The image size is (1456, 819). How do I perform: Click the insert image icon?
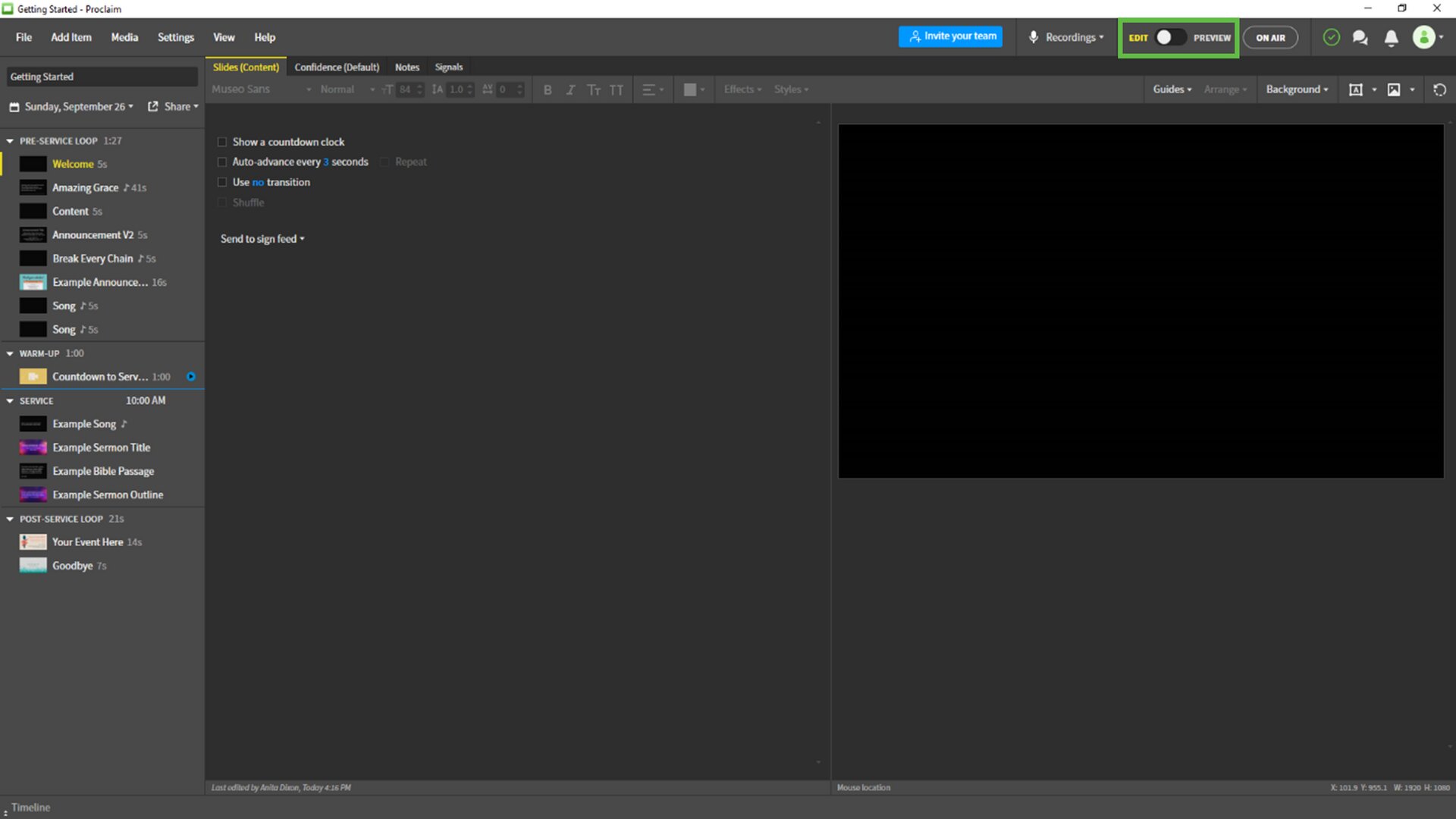pyautogui.click(x=1394, y=89)
